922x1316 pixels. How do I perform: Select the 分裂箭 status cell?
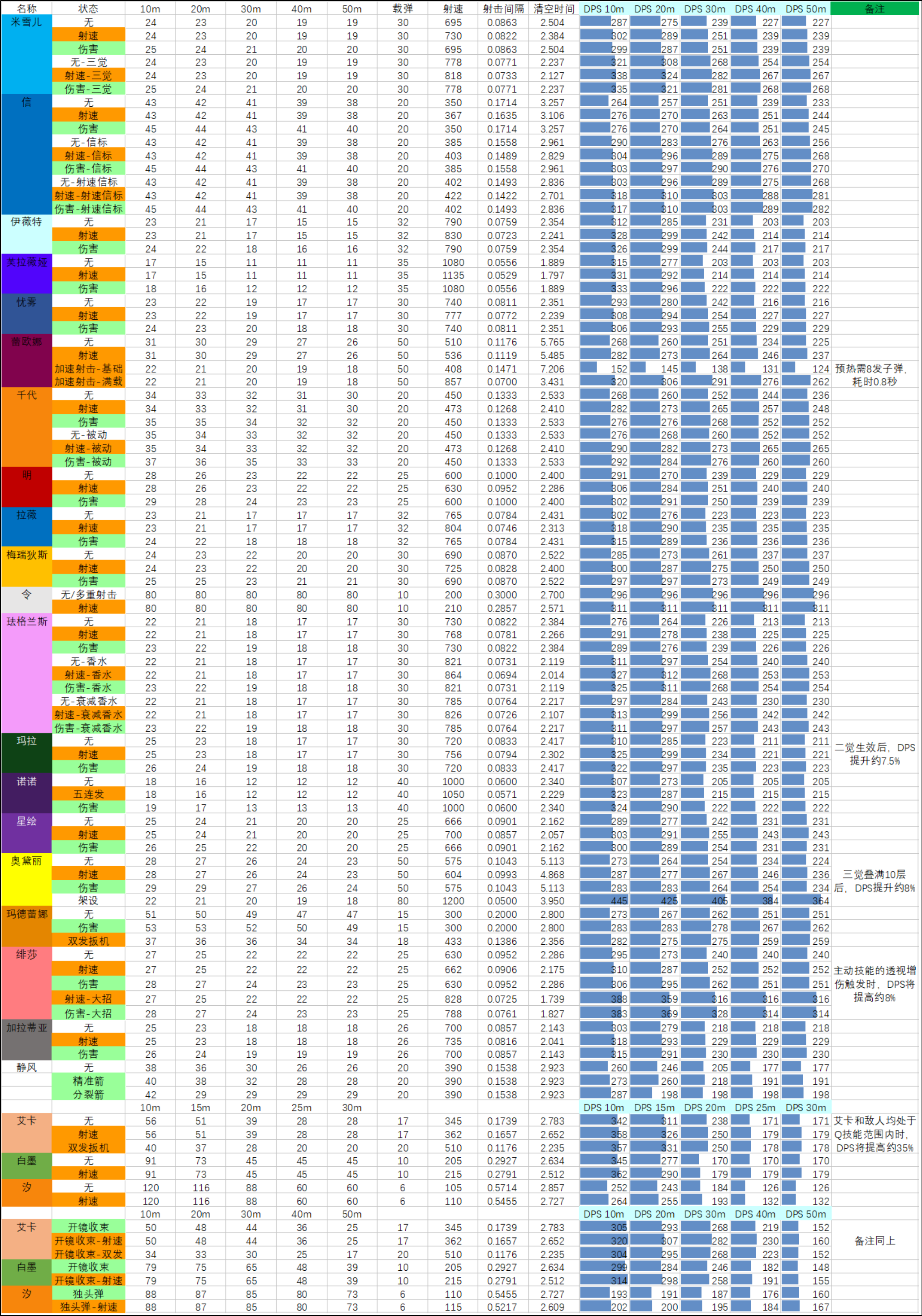[x=88, y=1095]
